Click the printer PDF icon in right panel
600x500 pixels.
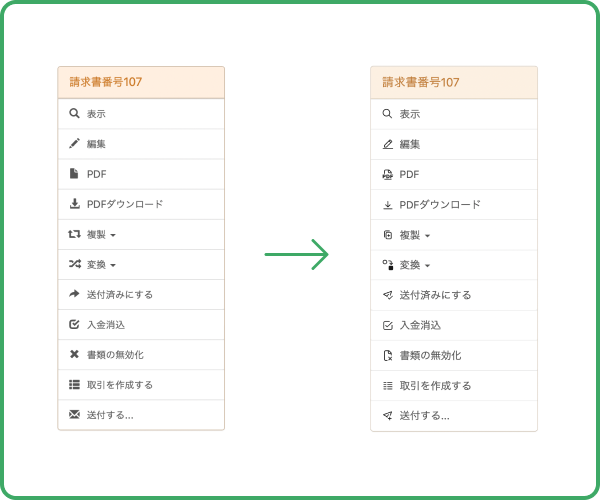[x=387, y=174]
